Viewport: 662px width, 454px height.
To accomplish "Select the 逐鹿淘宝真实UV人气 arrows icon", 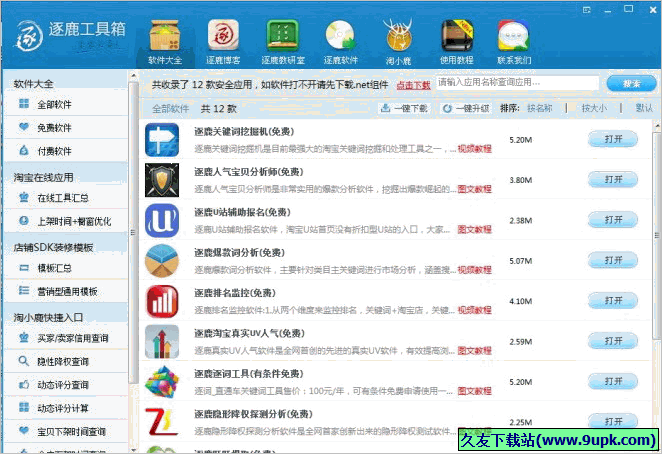I will click(x=162, y=342).
